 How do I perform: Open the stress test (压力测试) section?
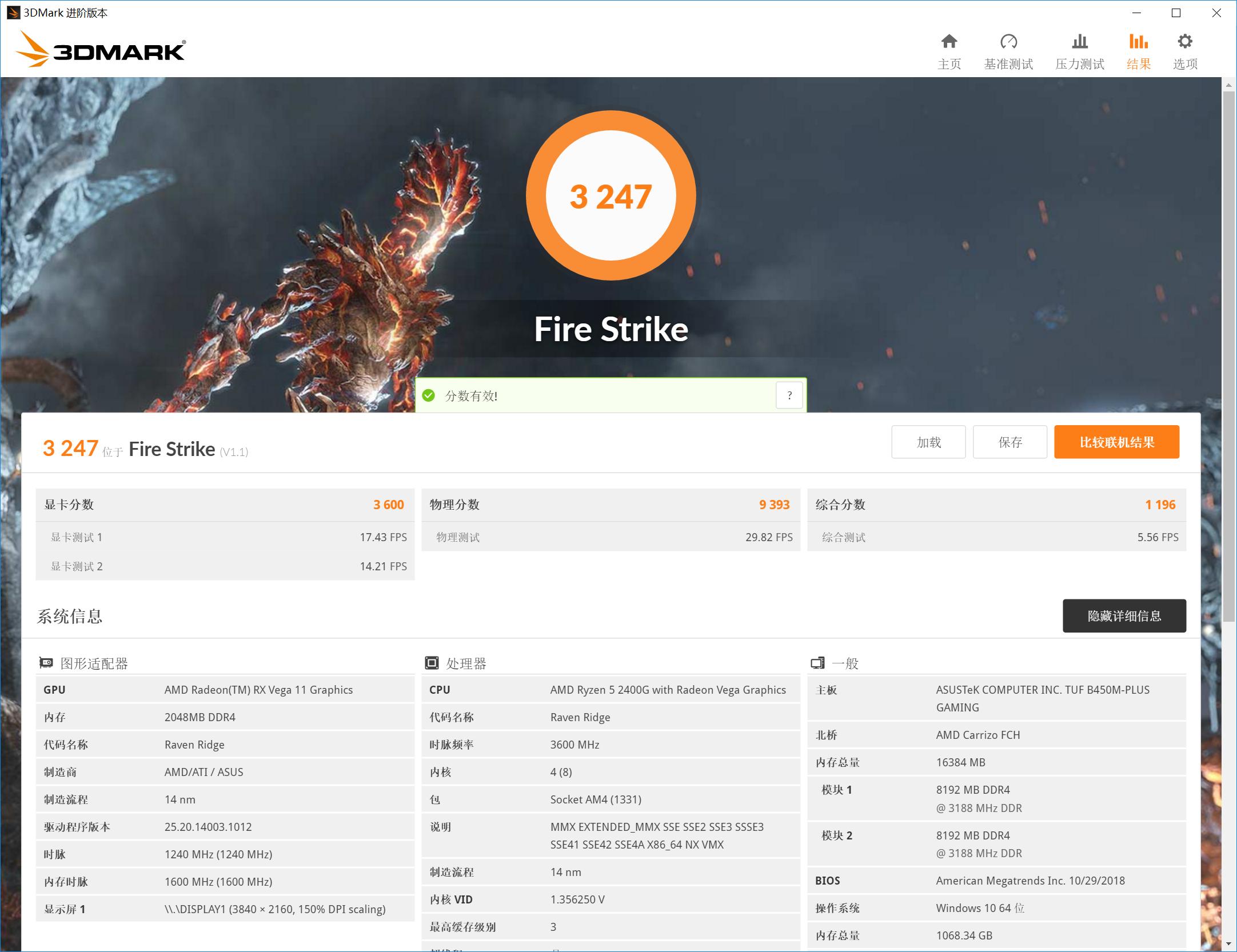pyautogui.click(x=1079, y=50)
